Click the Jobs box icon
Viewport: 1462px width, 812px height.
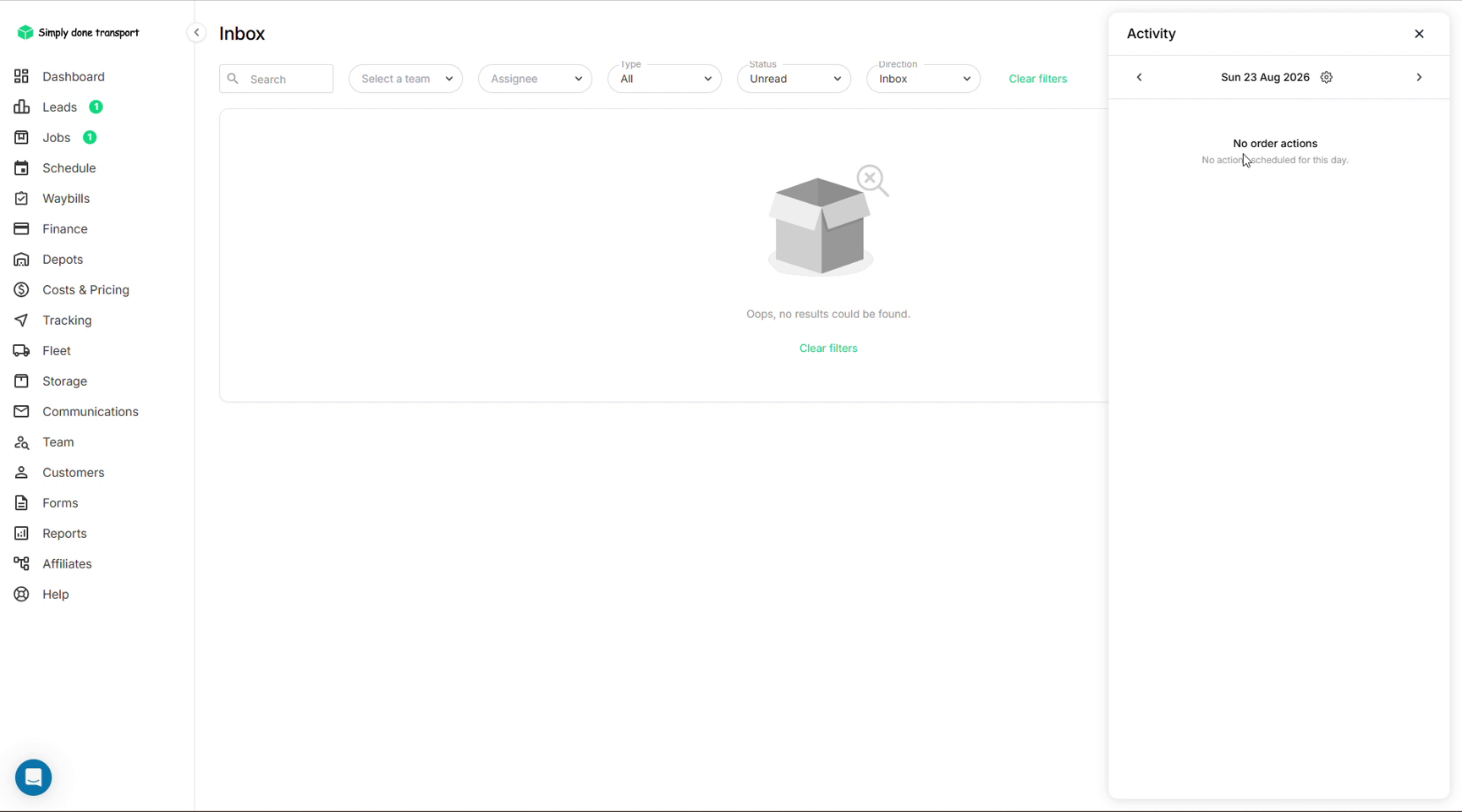click(x=21, y=137)
